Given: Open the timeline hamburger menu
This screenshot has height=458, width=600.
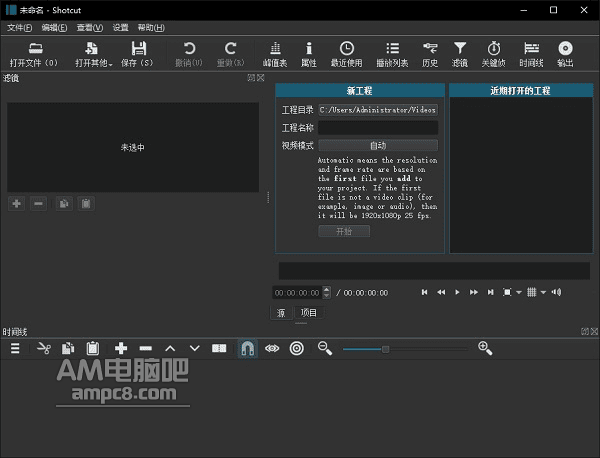Looking at the screenshot, I should tap(15, 348).
